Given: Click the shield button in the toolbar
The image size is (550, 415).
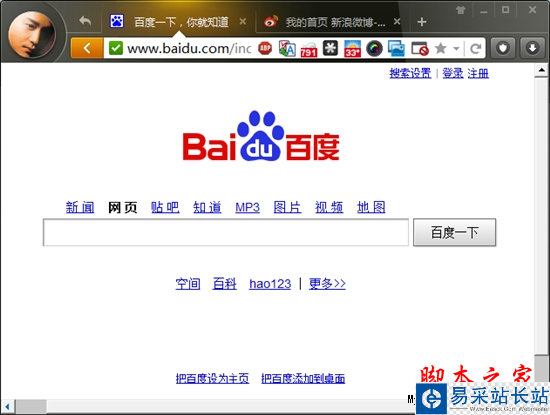Looking at the screenshot, I should coord(503,48).
